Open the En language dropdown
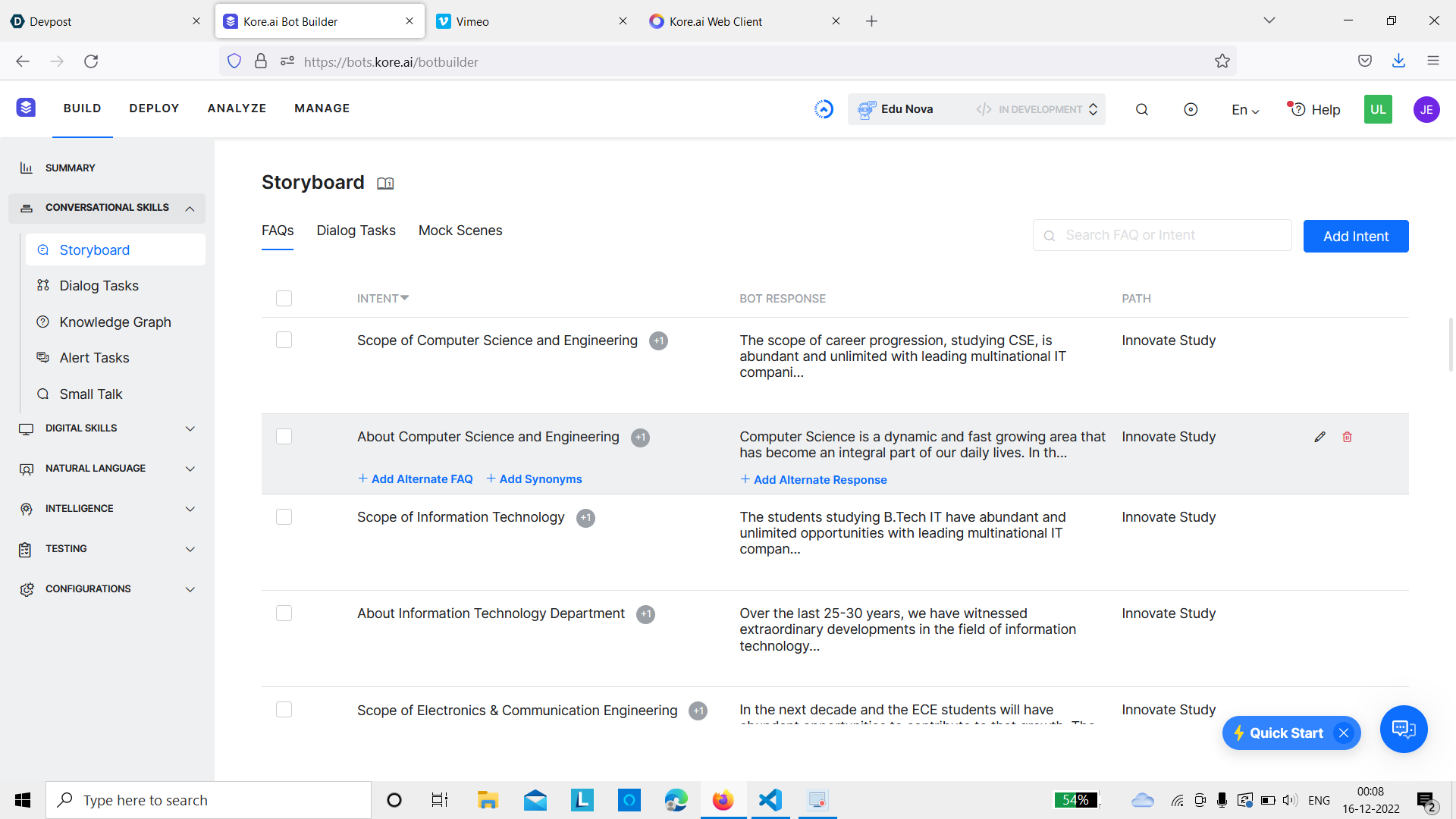 point(1244,110)
